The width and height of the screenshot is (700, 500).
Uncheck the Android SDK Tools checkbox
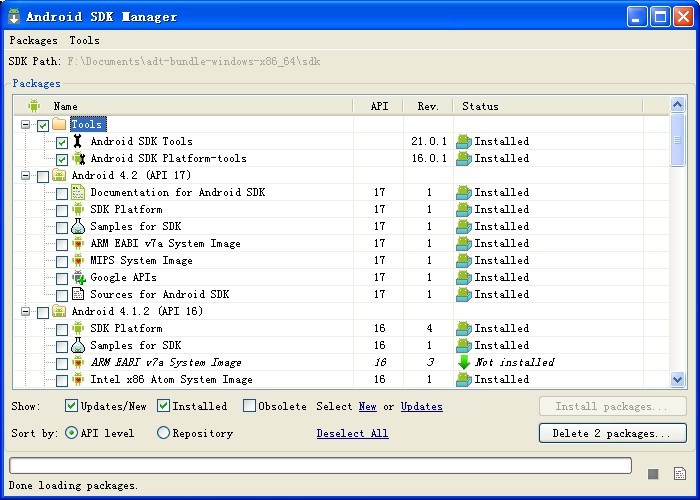pyautogui.click(x=62, y=142)
